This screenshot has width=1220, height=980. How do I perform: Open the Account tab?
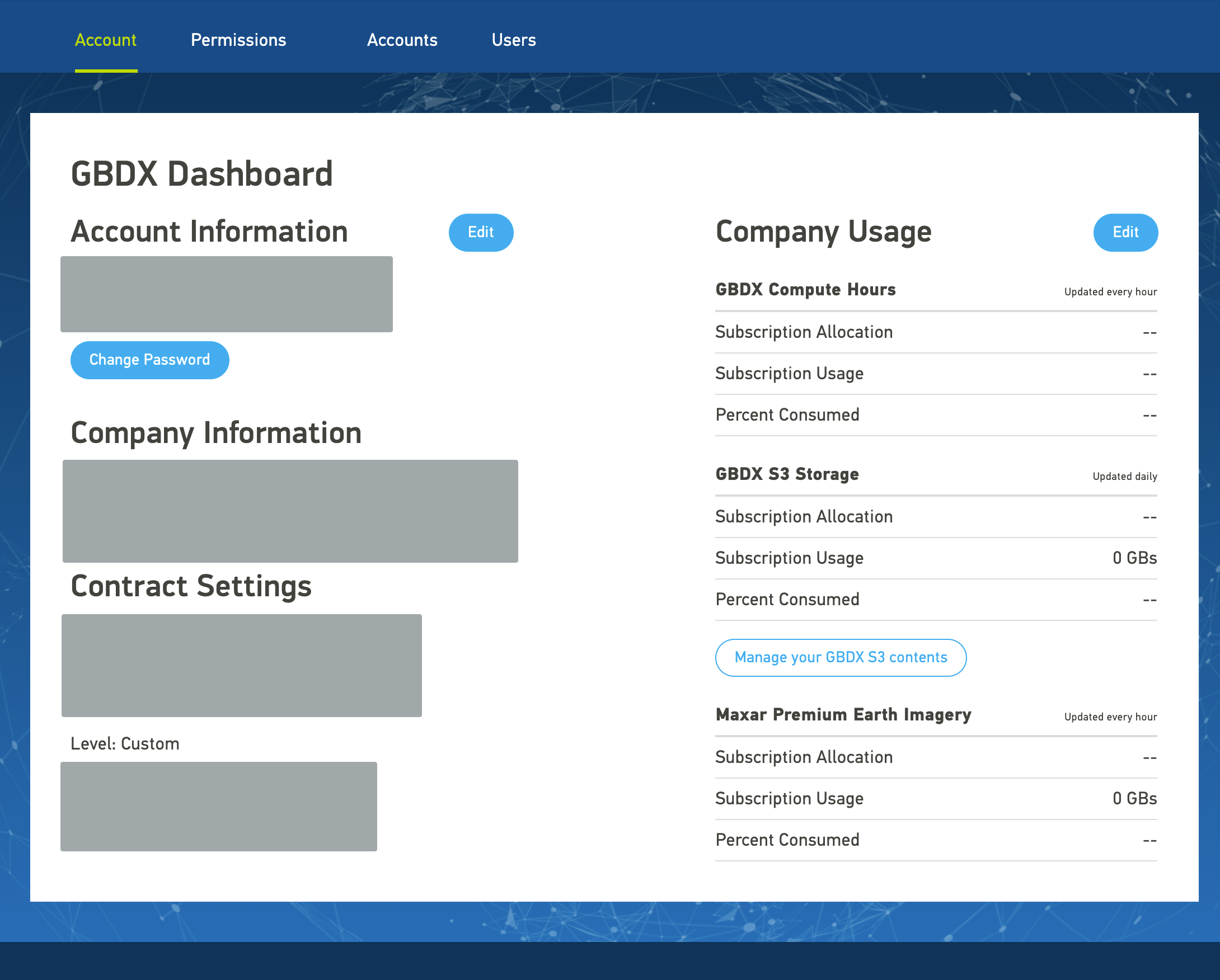106,40
